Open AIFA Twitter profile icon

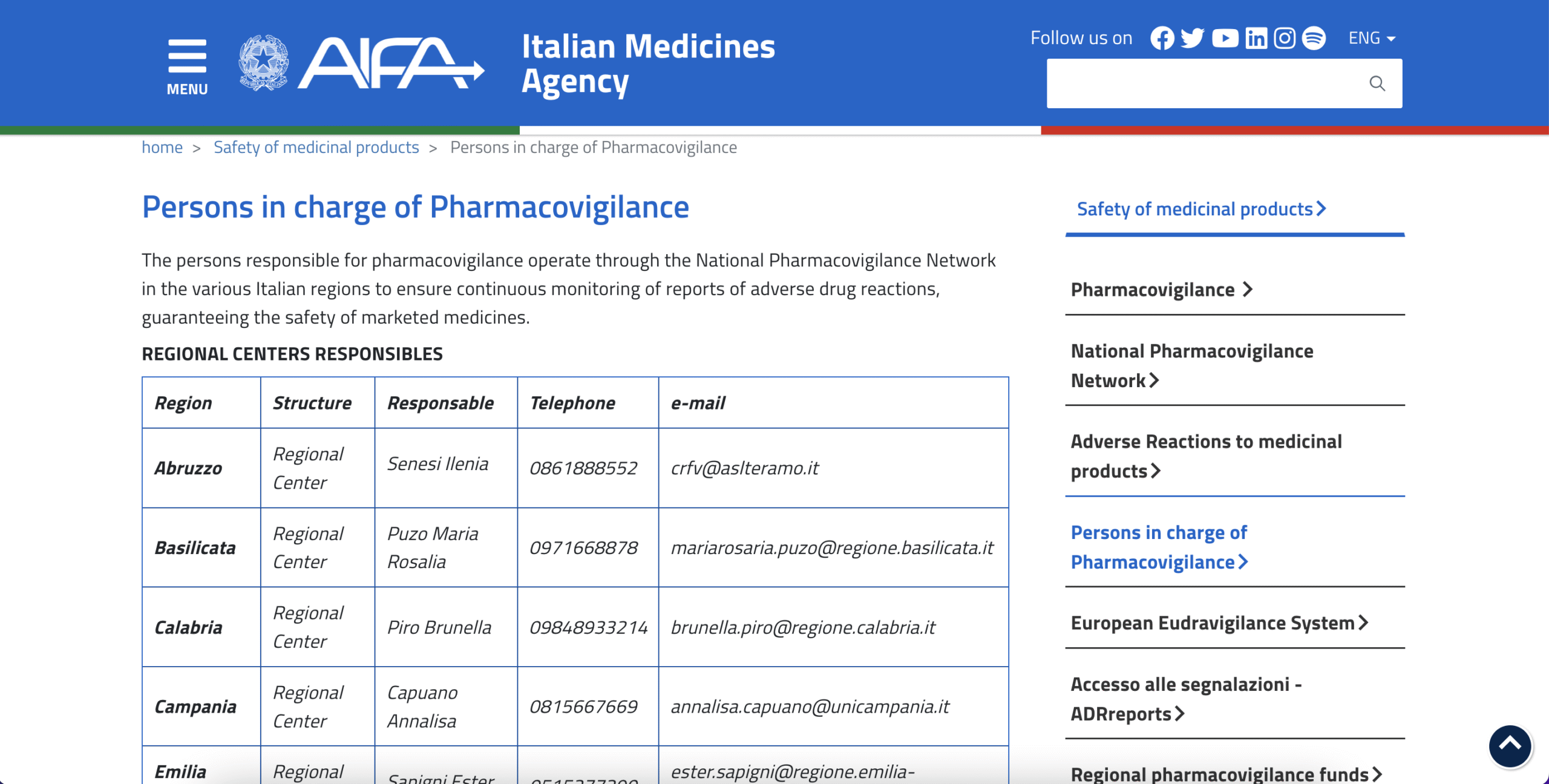(1193, 38)
